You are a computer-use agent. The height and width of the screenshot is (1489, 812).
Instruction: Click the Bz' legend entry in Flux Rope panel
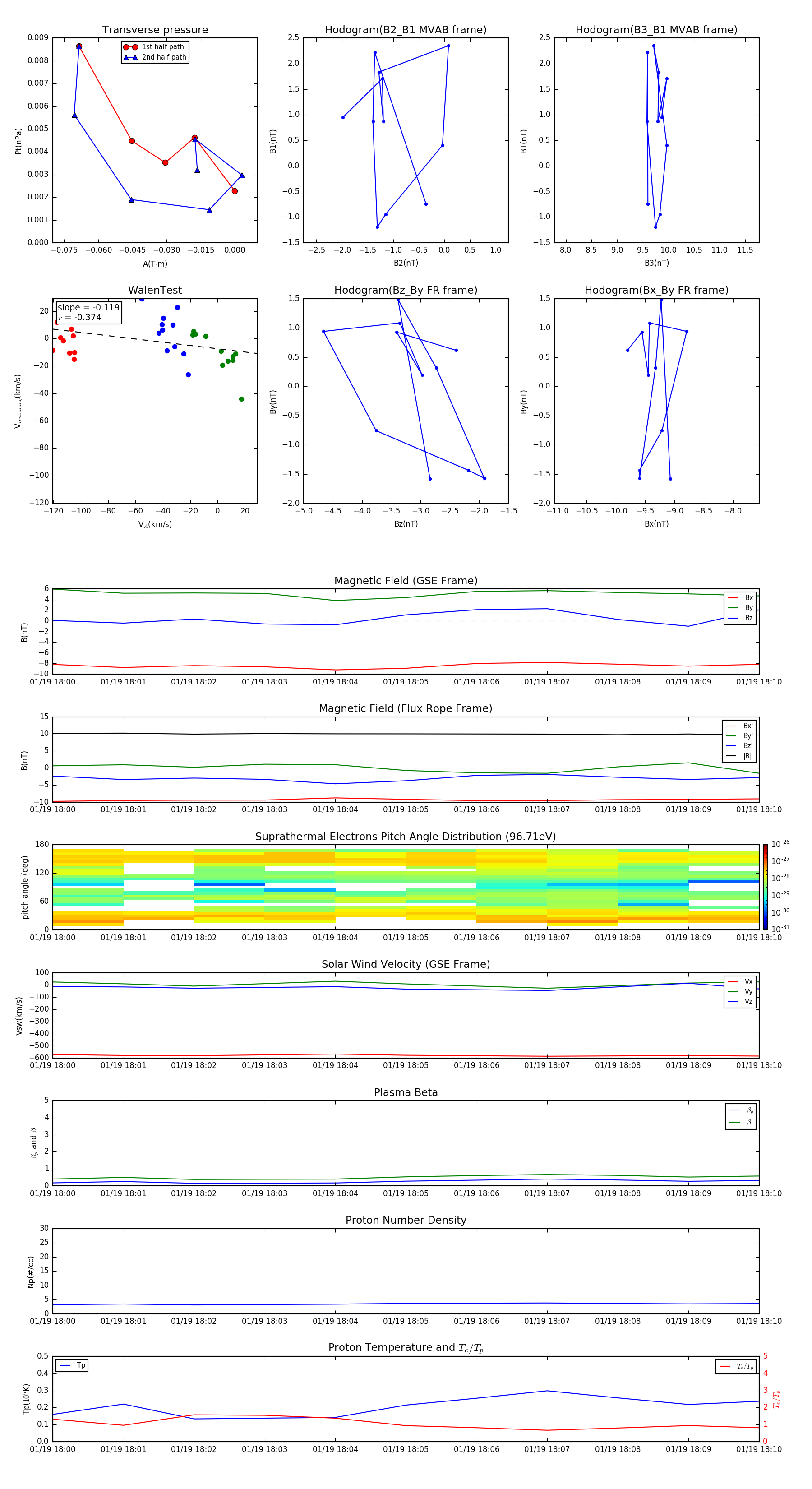tap(740, 746)
